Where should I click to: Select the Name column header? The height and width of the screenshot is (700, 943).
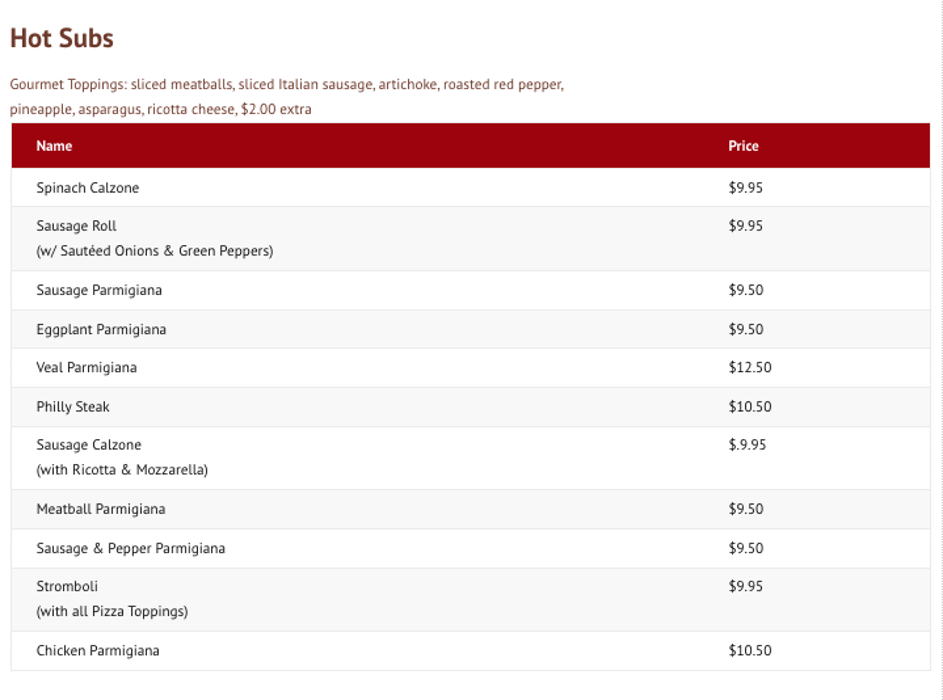point(54,146)
